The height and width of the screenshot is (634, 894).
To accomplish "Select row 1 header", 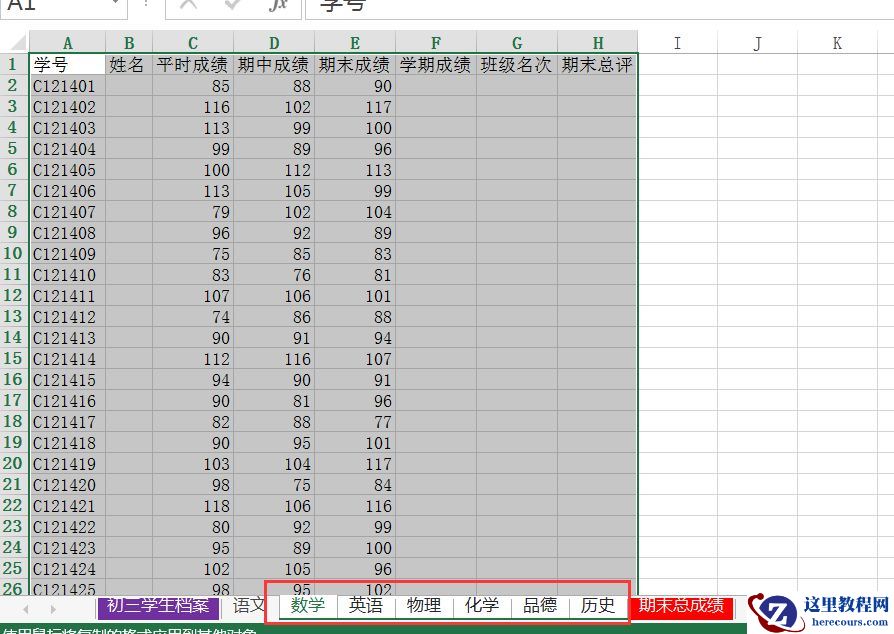I will [x=14, y=64].
